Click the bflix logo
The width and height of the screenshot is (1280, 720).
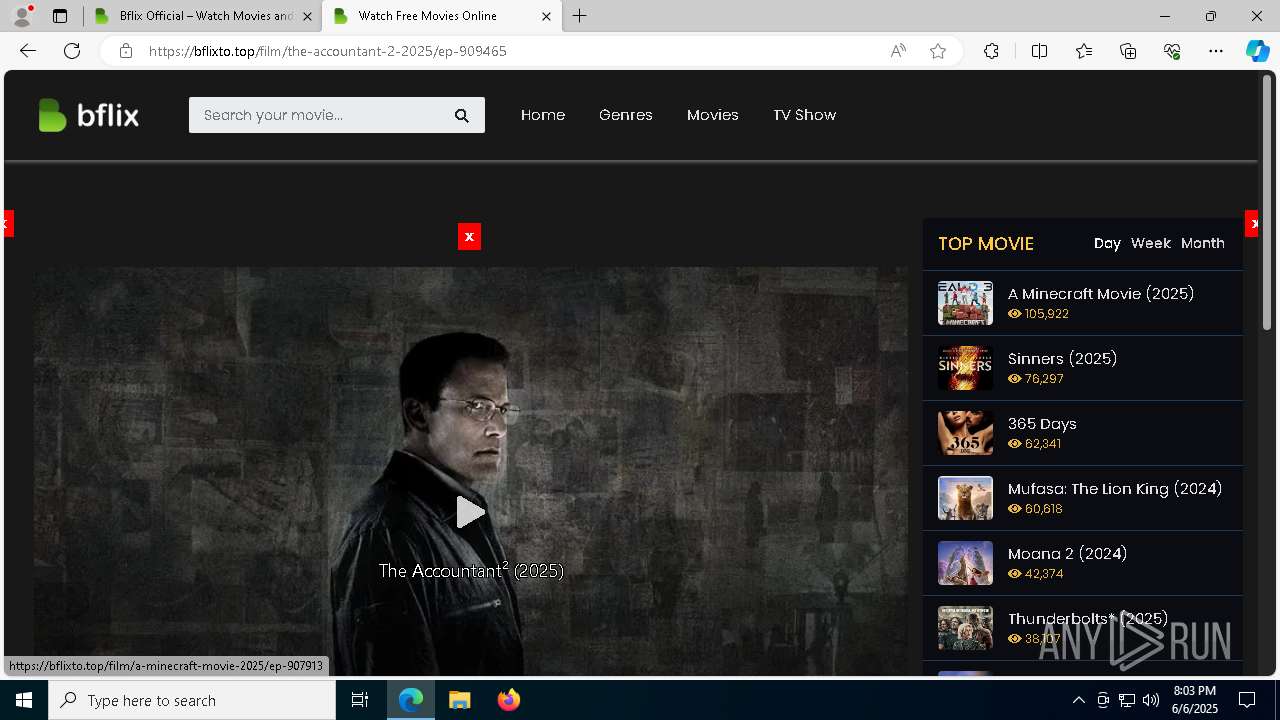(88, 115)
